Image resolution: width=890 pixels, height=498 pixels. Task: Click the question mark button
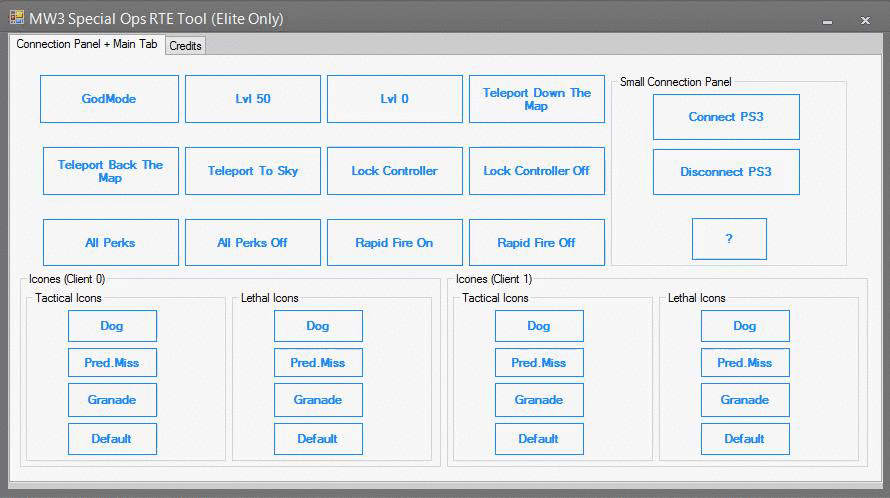729,239
